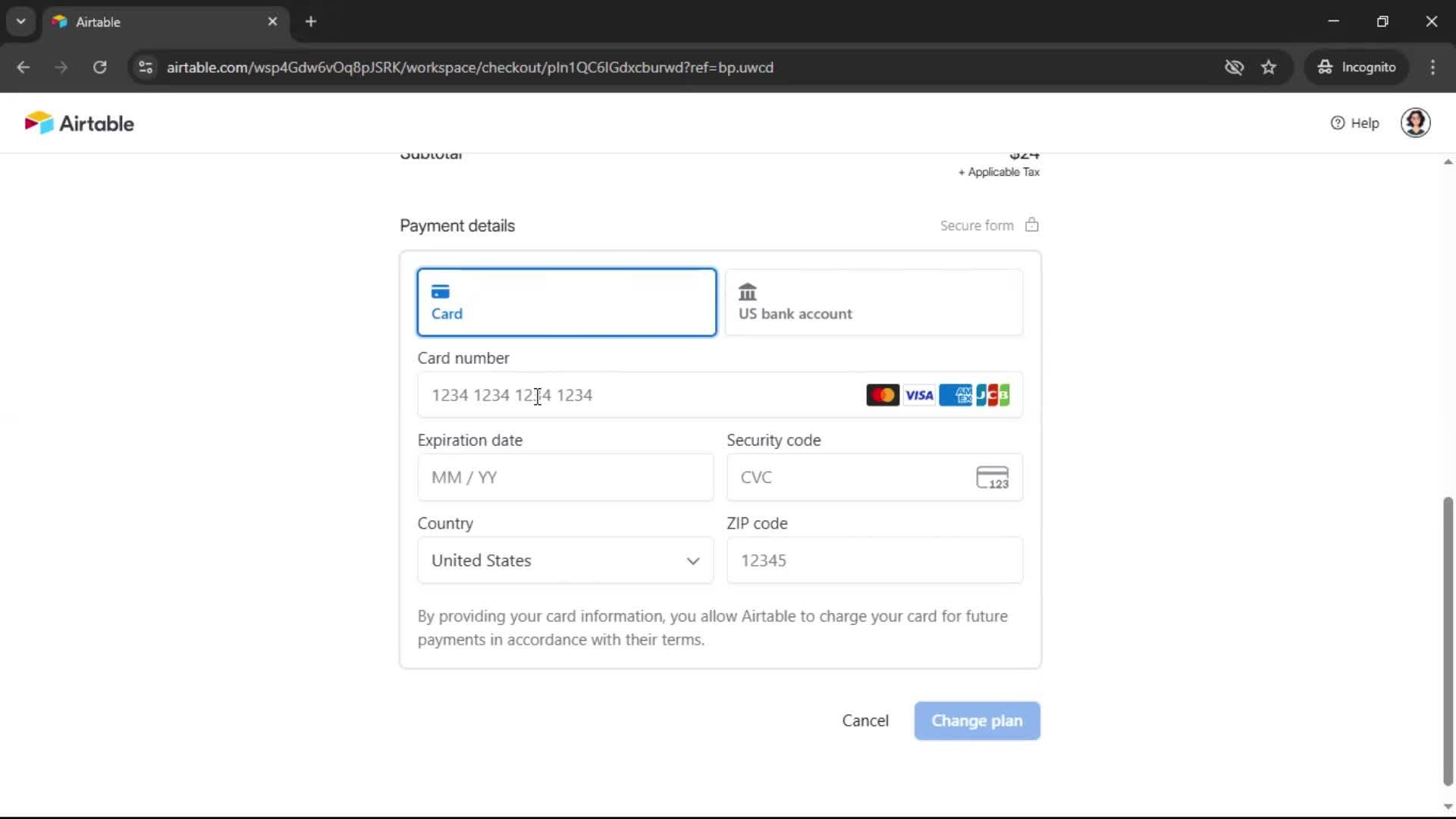Open the Help menu

tap(1354, 123)
